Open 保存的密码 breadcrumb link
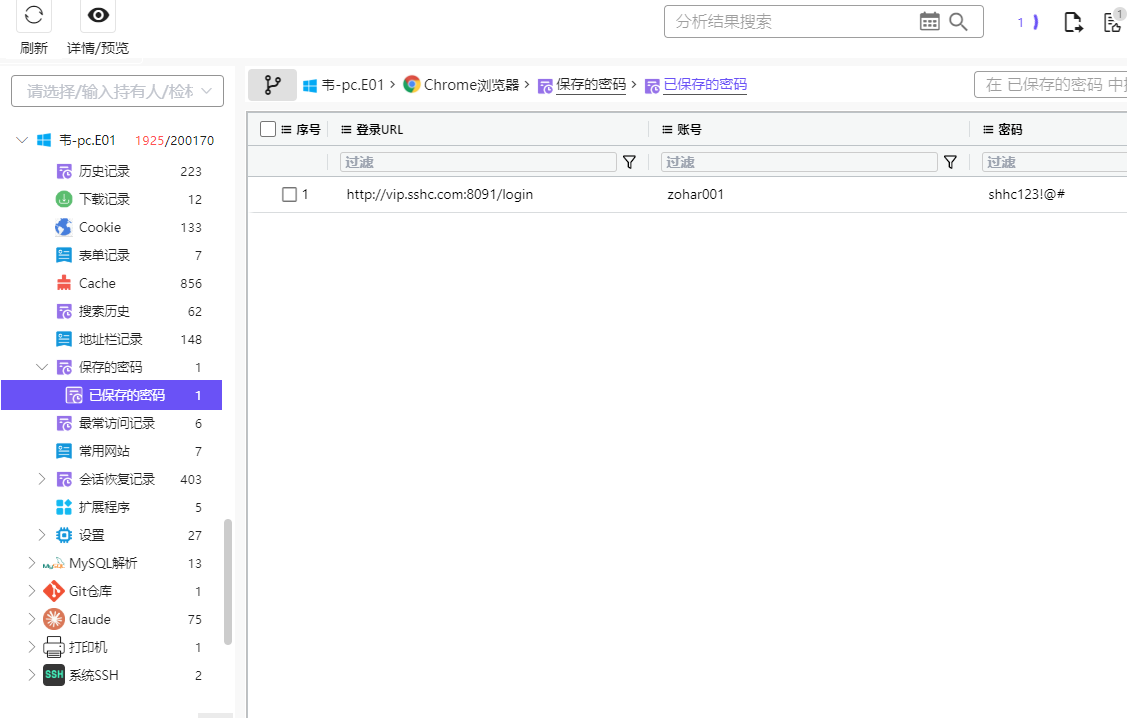Screen dimensions: 1127x718 (x=591, y=85)
